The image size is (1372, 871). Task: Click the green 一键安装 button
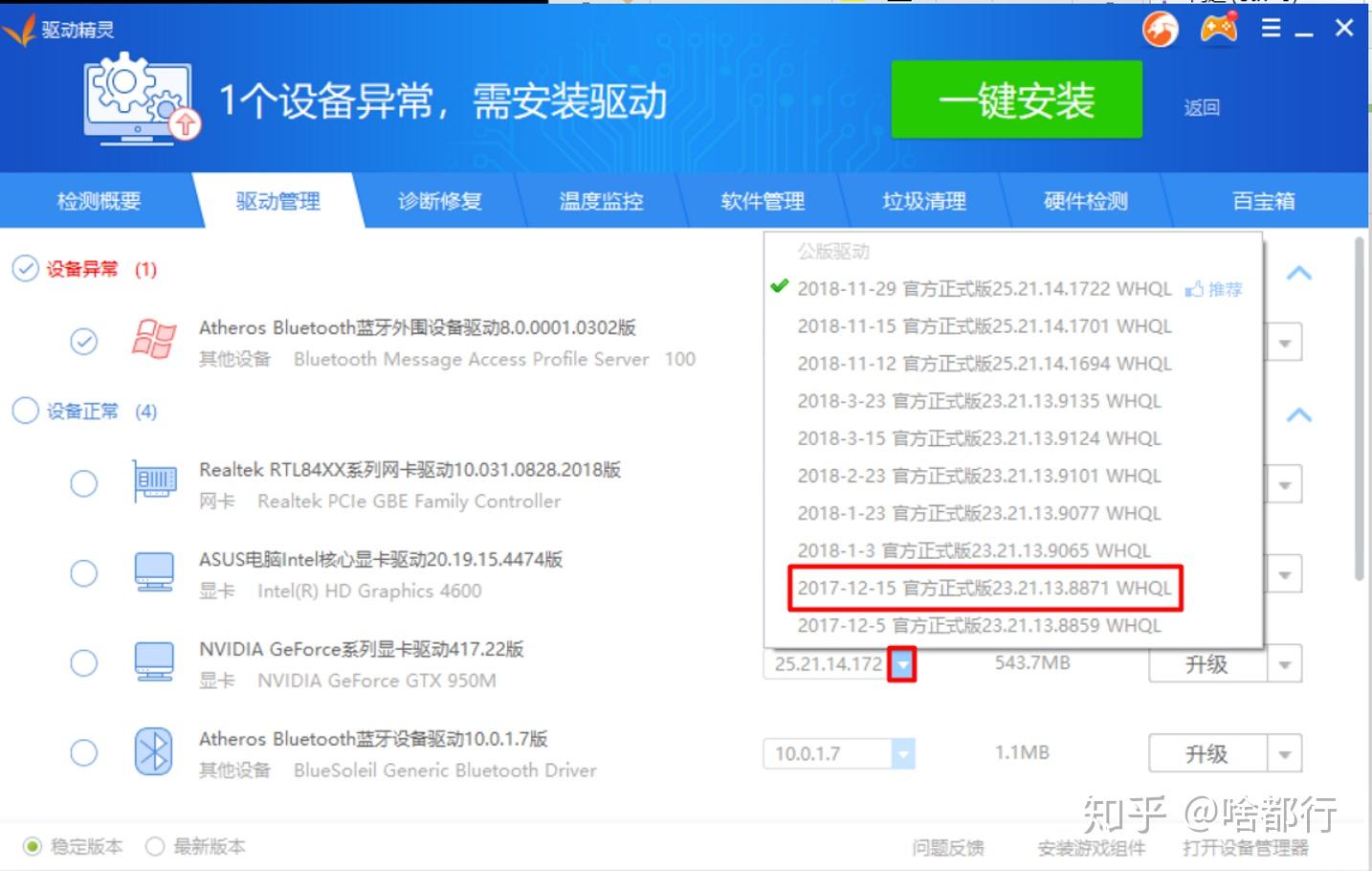point(1017,100)
